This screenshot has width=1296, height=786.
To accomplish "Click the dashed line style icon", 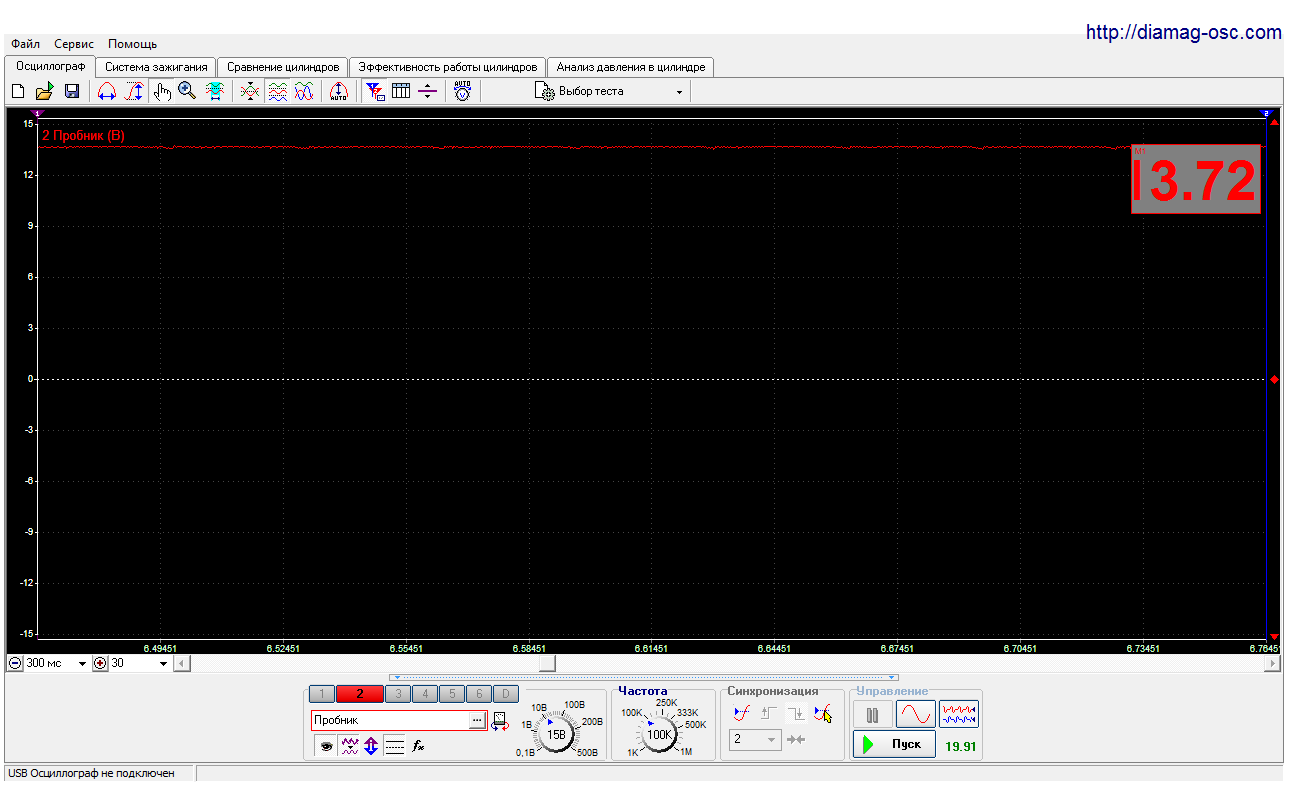I will [x=395, y=746].
